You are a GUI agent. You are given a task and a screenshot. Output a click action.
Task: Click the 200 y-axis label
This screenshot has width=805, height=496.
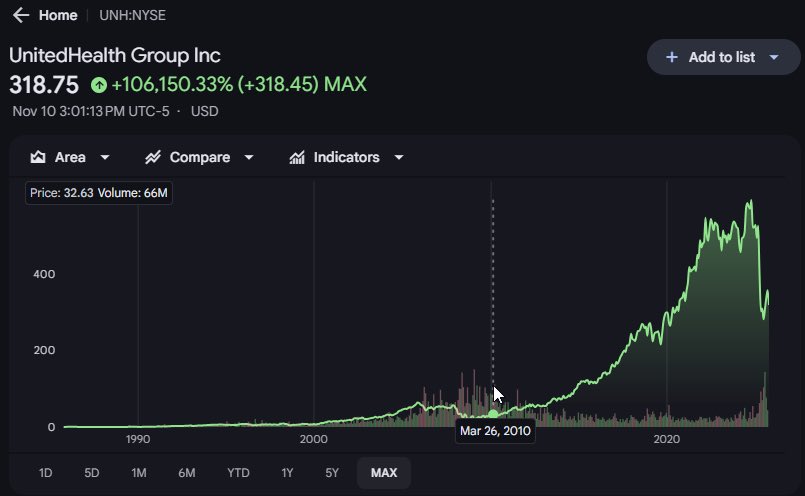pyautogui.click(x=44, y=350)
